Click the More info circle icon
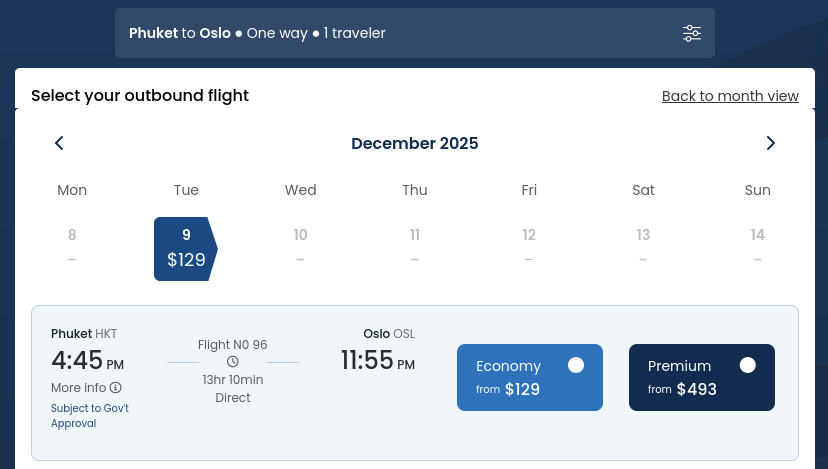Screen dimensions: 828x469 (x=116, y=388)
